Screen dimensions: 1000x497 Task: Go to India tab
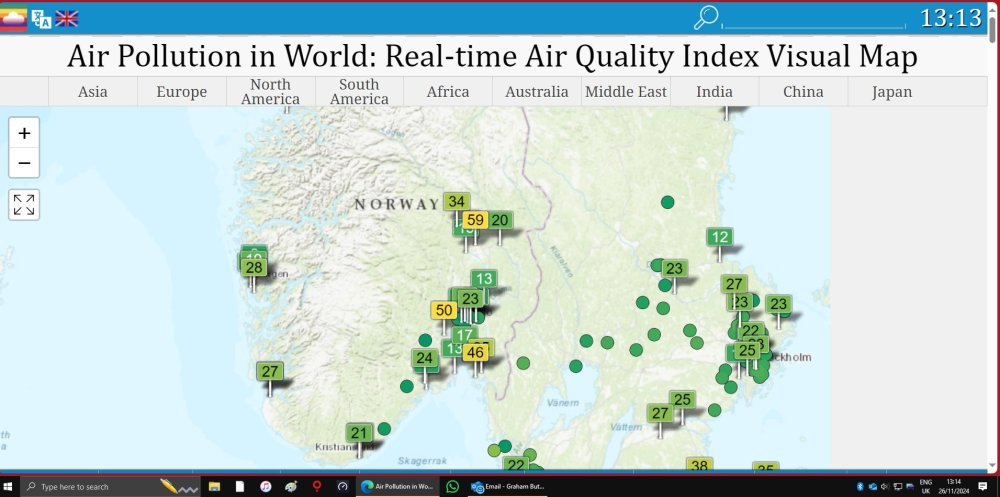(x=714, y=91)
